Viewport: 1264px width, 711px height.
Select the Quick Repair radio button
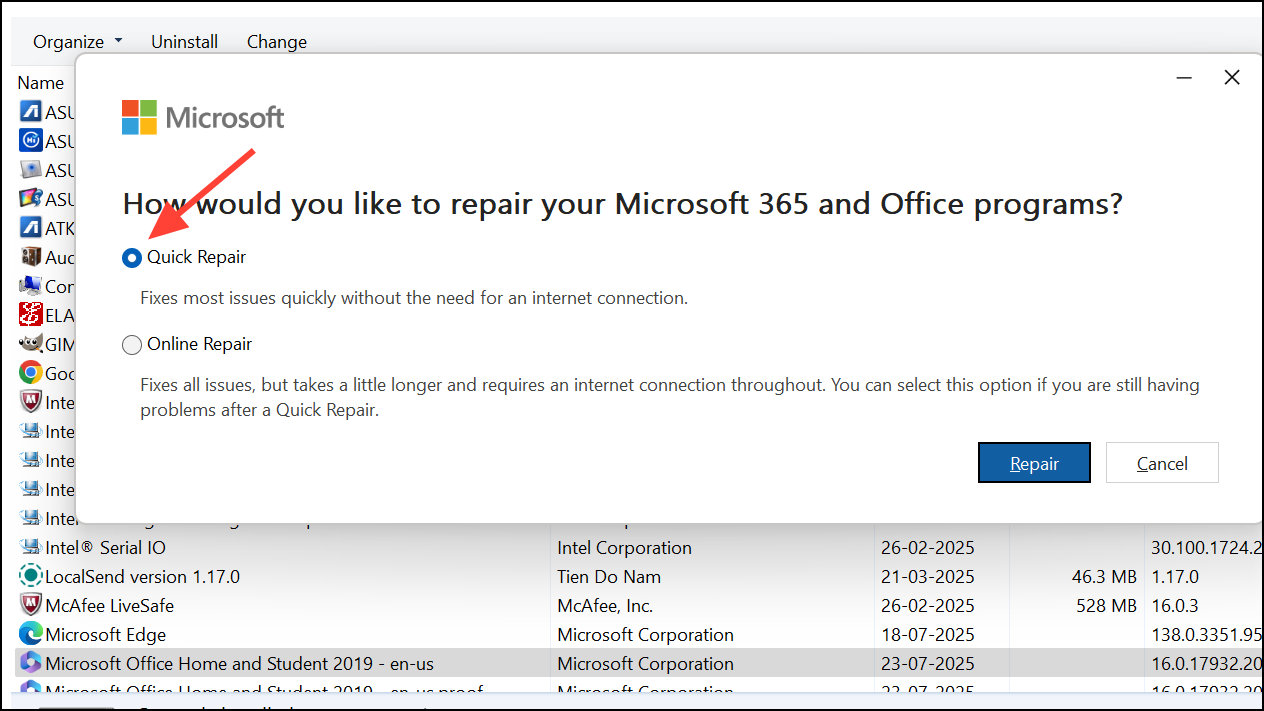pos(131,257)
